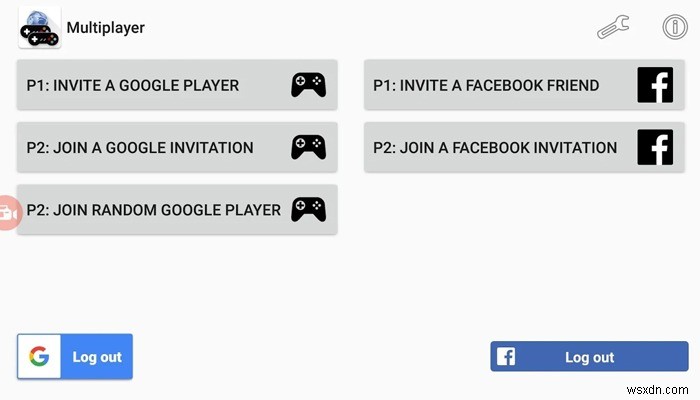
Task: Log out of Google account
Action: point(97,357)
